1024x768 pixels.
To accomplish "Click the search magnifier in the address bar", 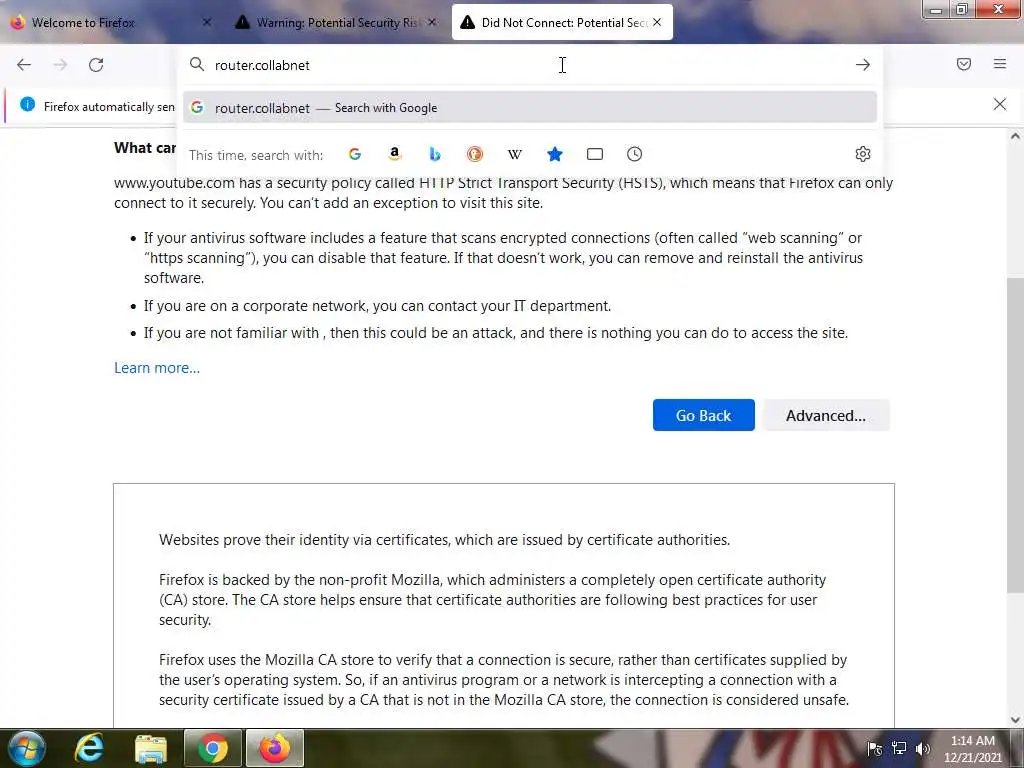I will pos(197,64).
